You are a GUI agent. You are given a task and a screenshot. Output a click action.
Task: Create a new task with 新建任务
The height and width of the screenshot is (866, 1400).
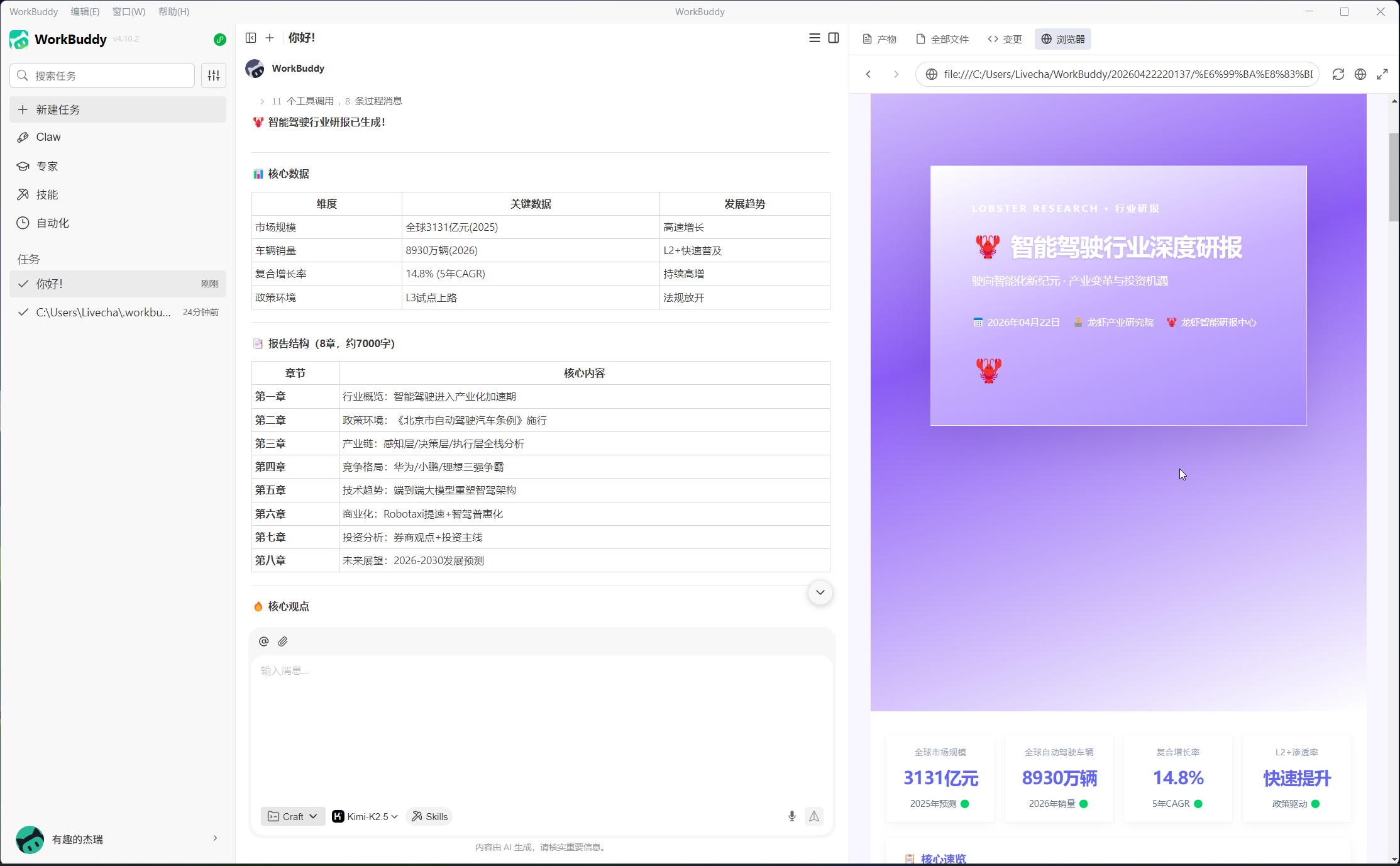point(118,109)
